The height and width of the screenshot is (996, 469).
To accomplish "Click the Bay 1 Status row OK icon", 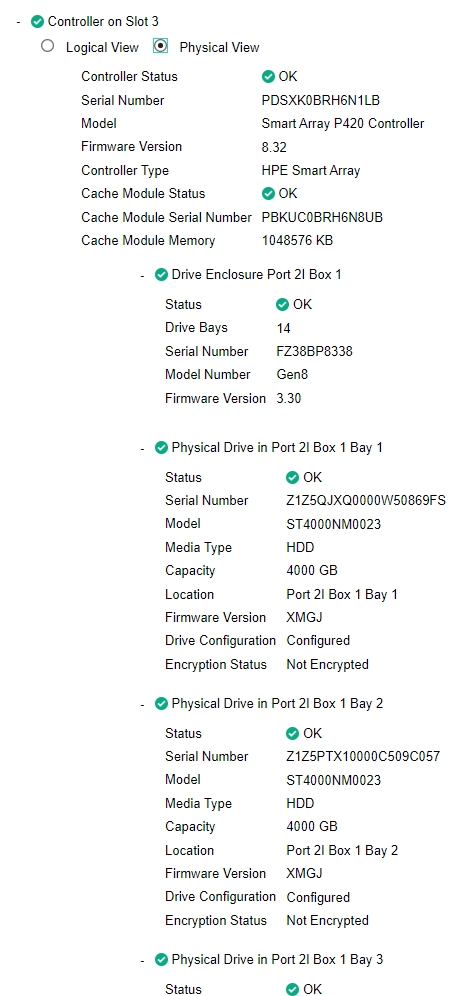I will 292,478.
